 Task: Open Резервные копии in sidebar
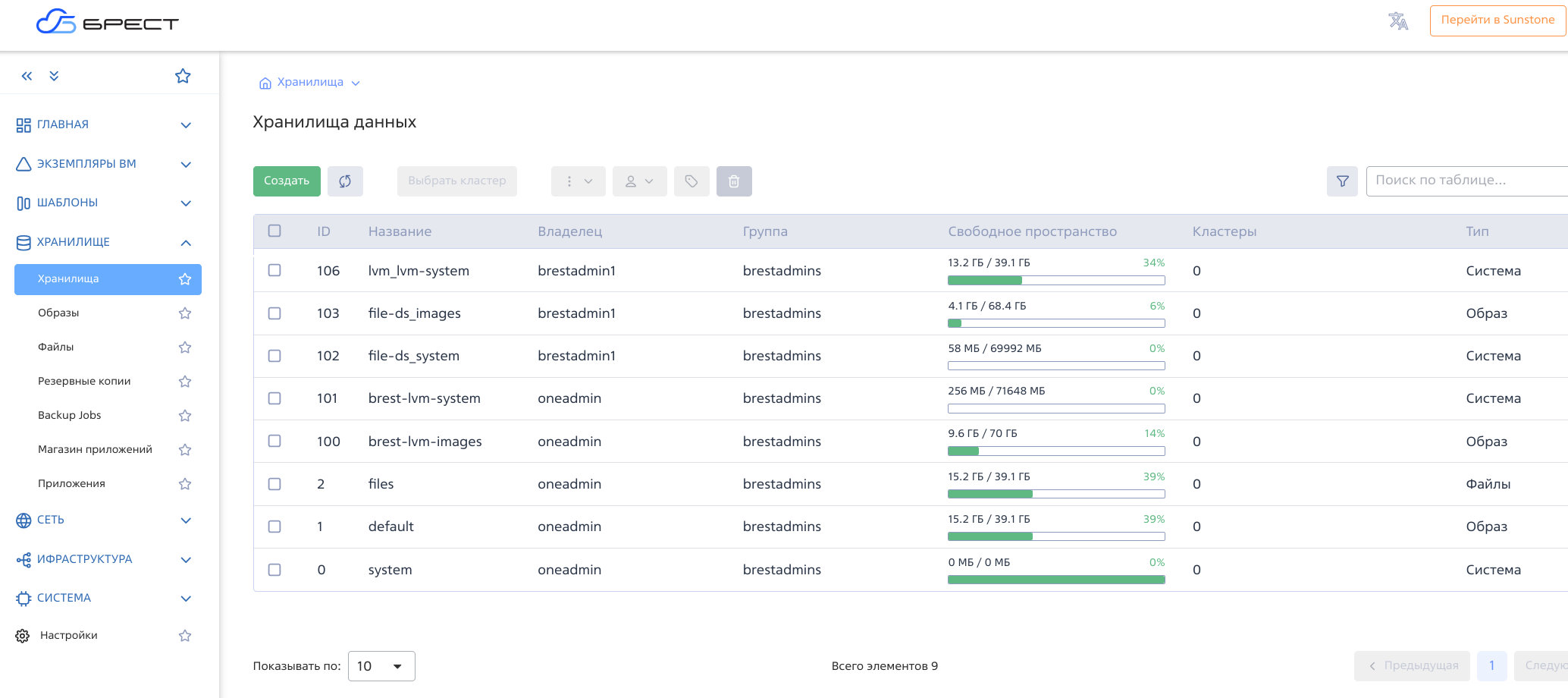(x=84, y=381)
